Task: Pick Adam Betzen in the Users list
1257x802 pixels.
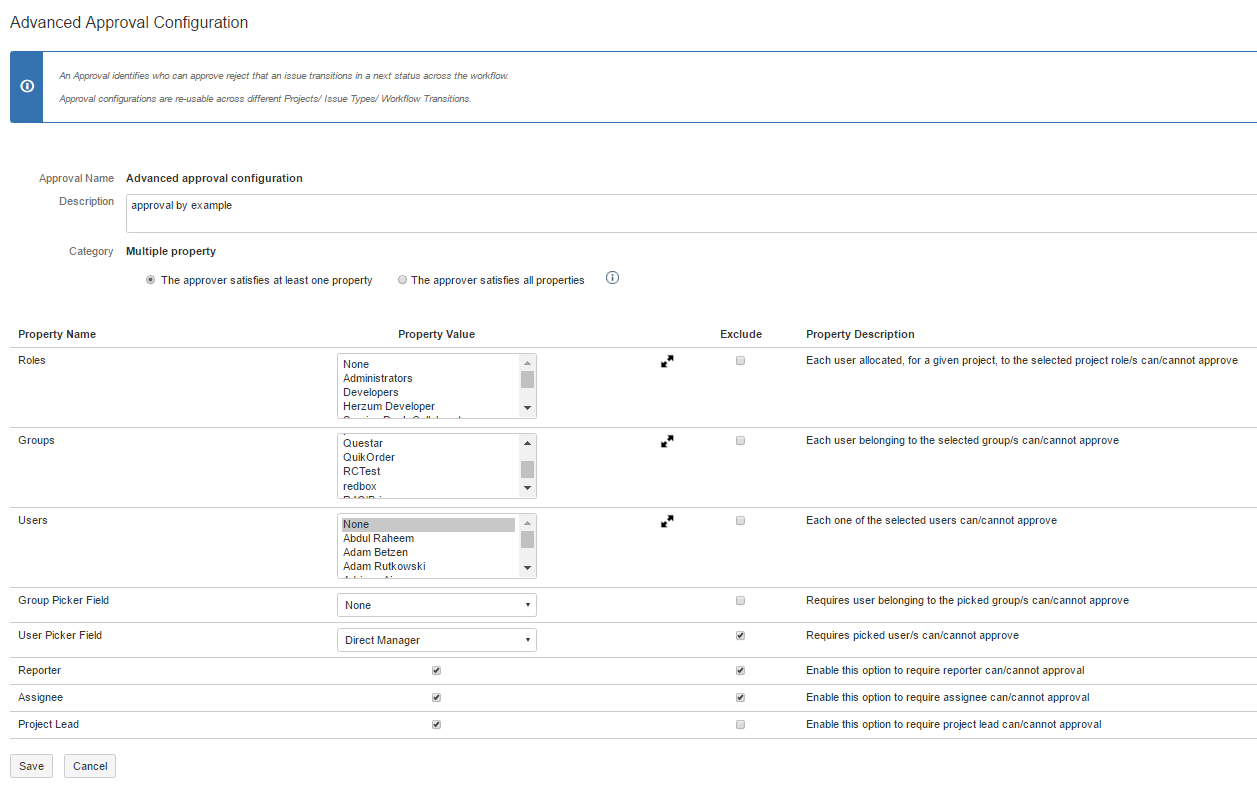Action: tap(376, 553)
